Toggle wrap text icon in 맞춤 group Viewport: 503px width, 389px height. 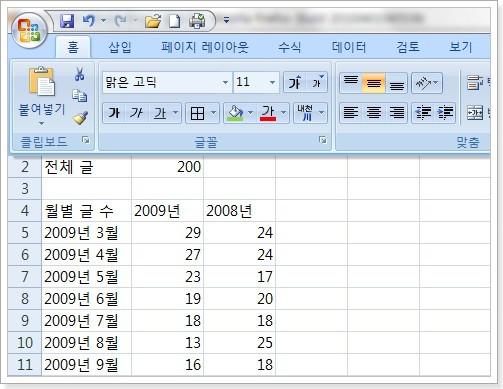tap(474, 82)
